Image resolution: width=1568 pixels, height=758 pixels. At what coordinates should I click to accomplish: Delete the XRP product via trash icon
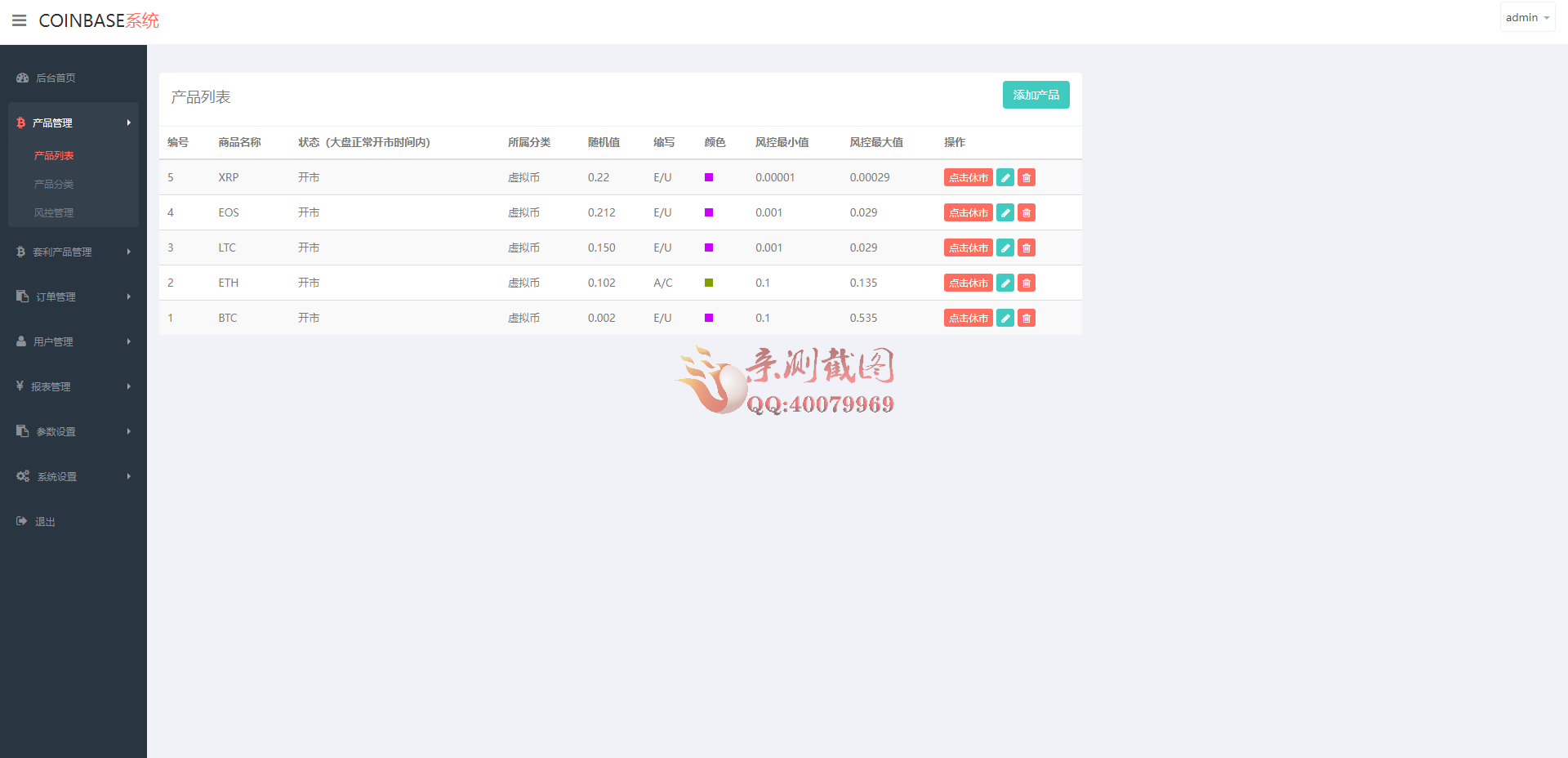coord(1026,177)
